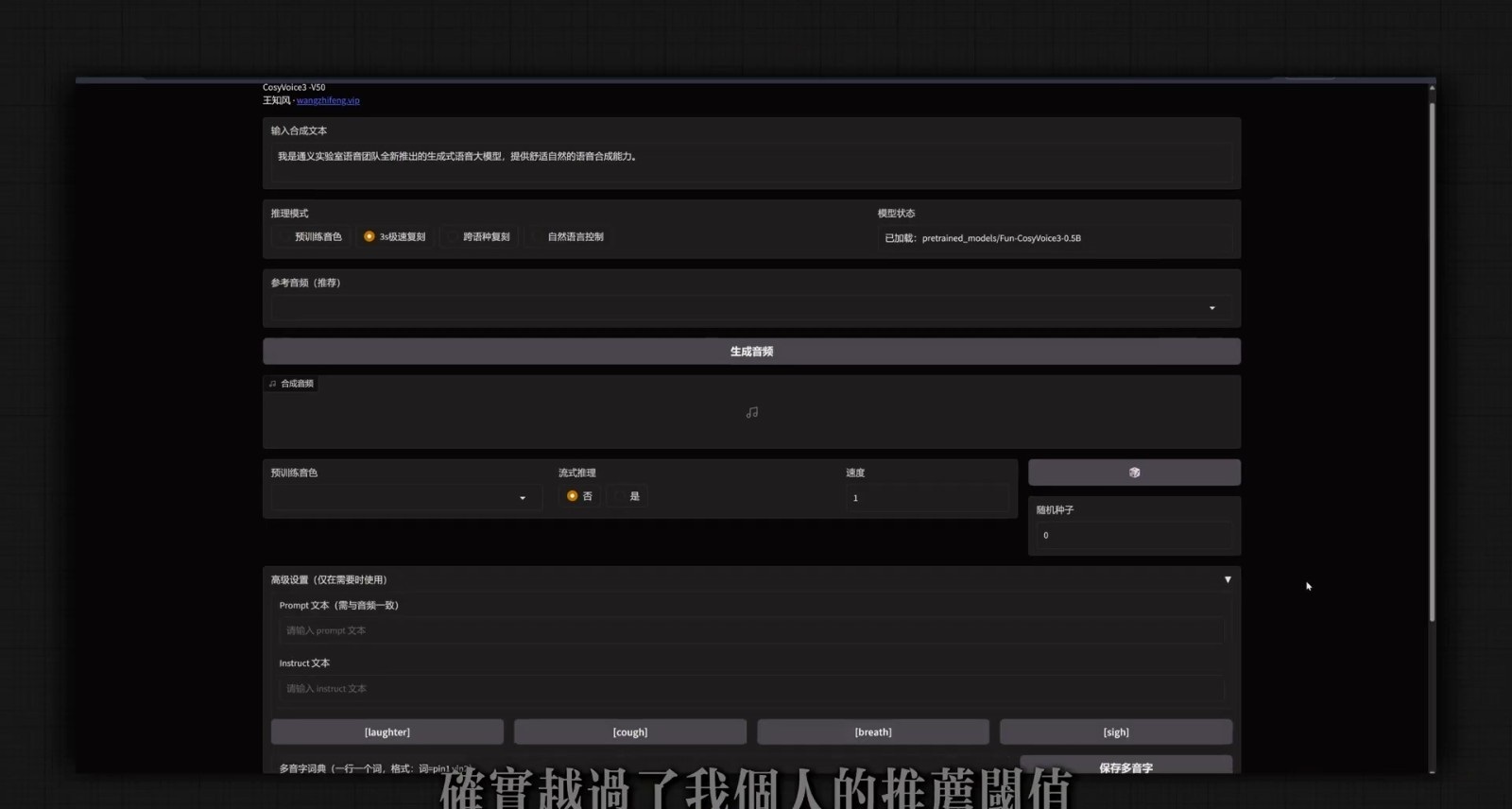Click the 保存多音字 button

point(1125,766)
